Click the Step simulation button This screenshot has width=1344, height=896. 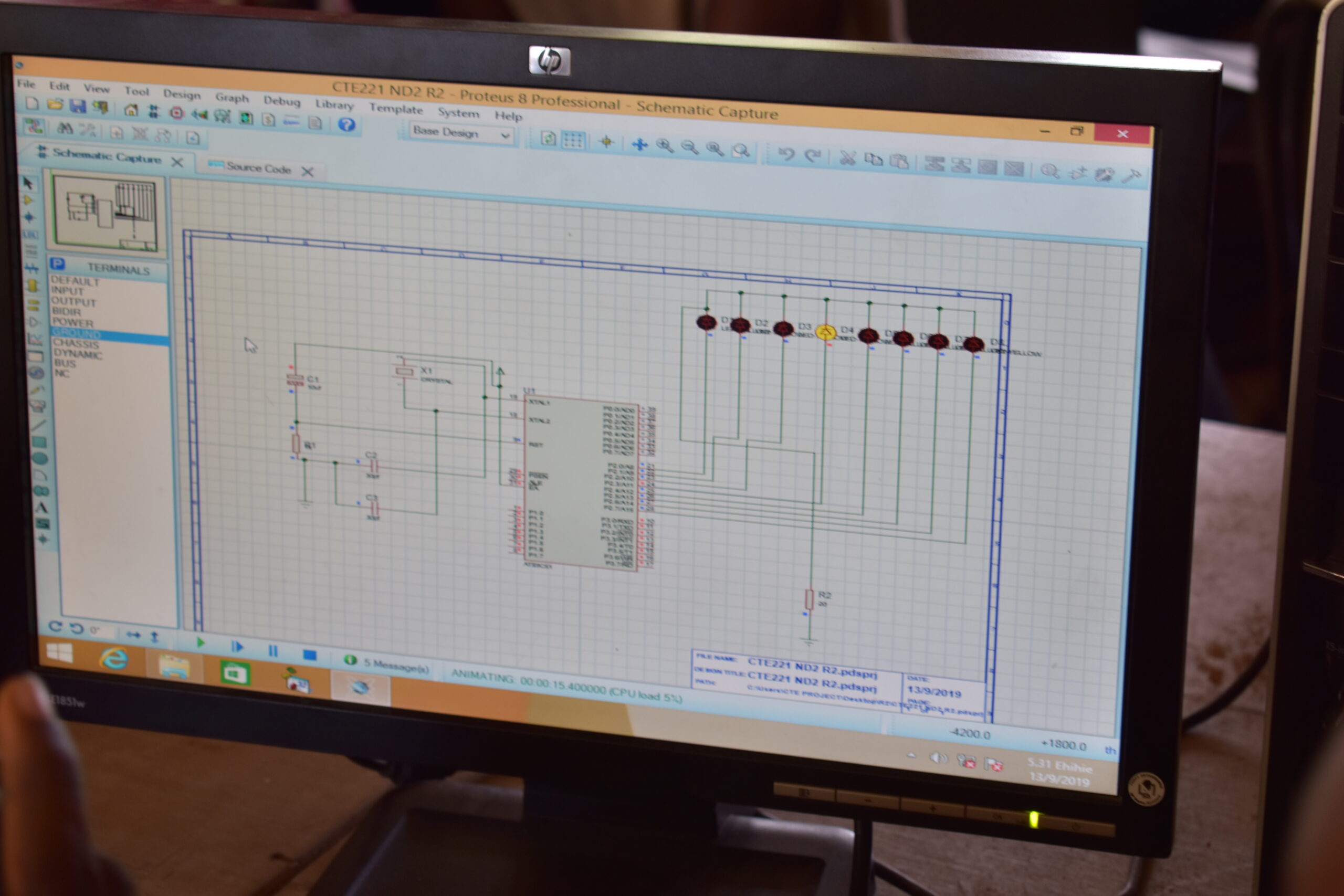click(237, 647)
